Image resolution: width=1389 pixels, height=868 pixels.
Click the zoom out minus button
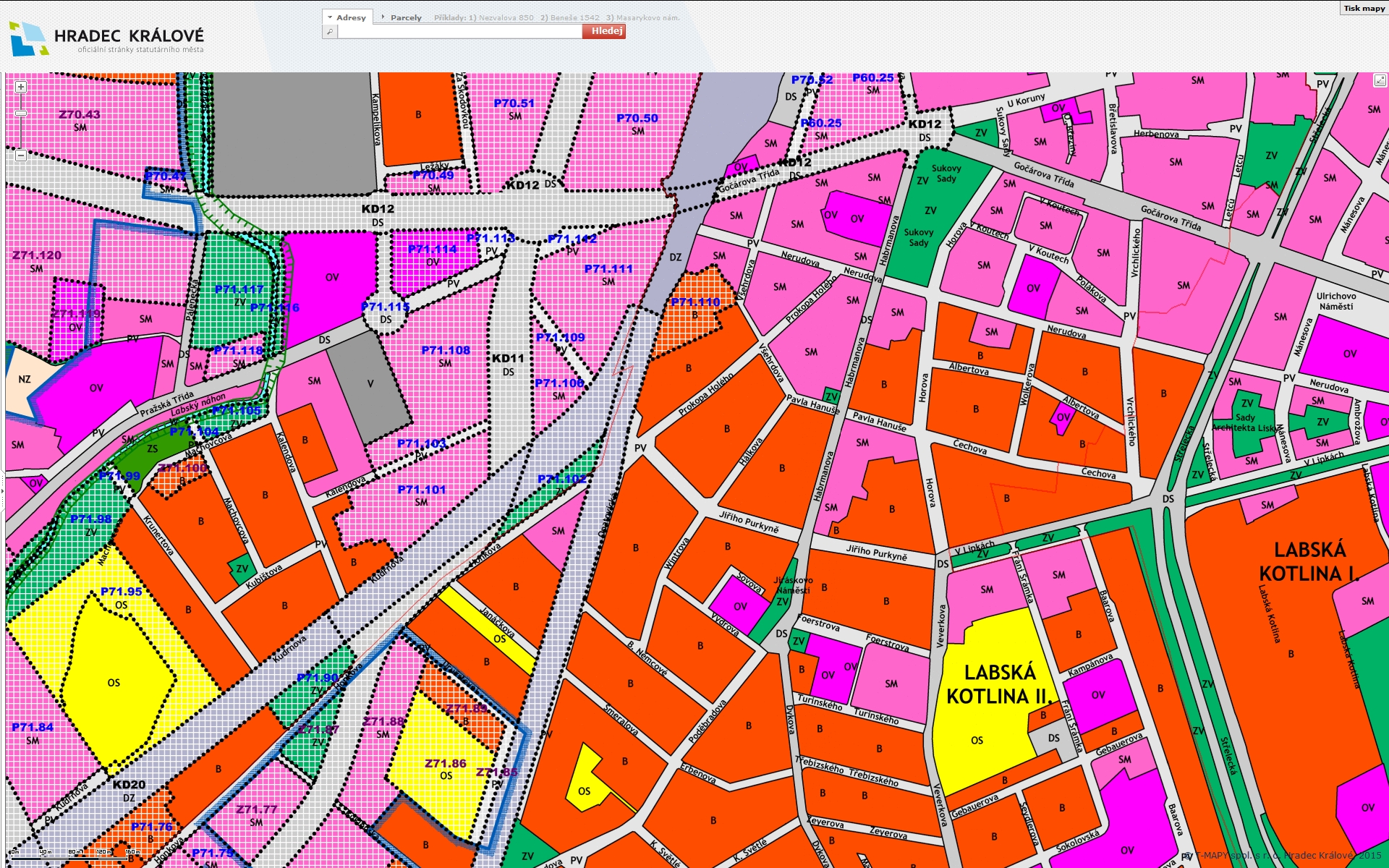click(21, 156)
